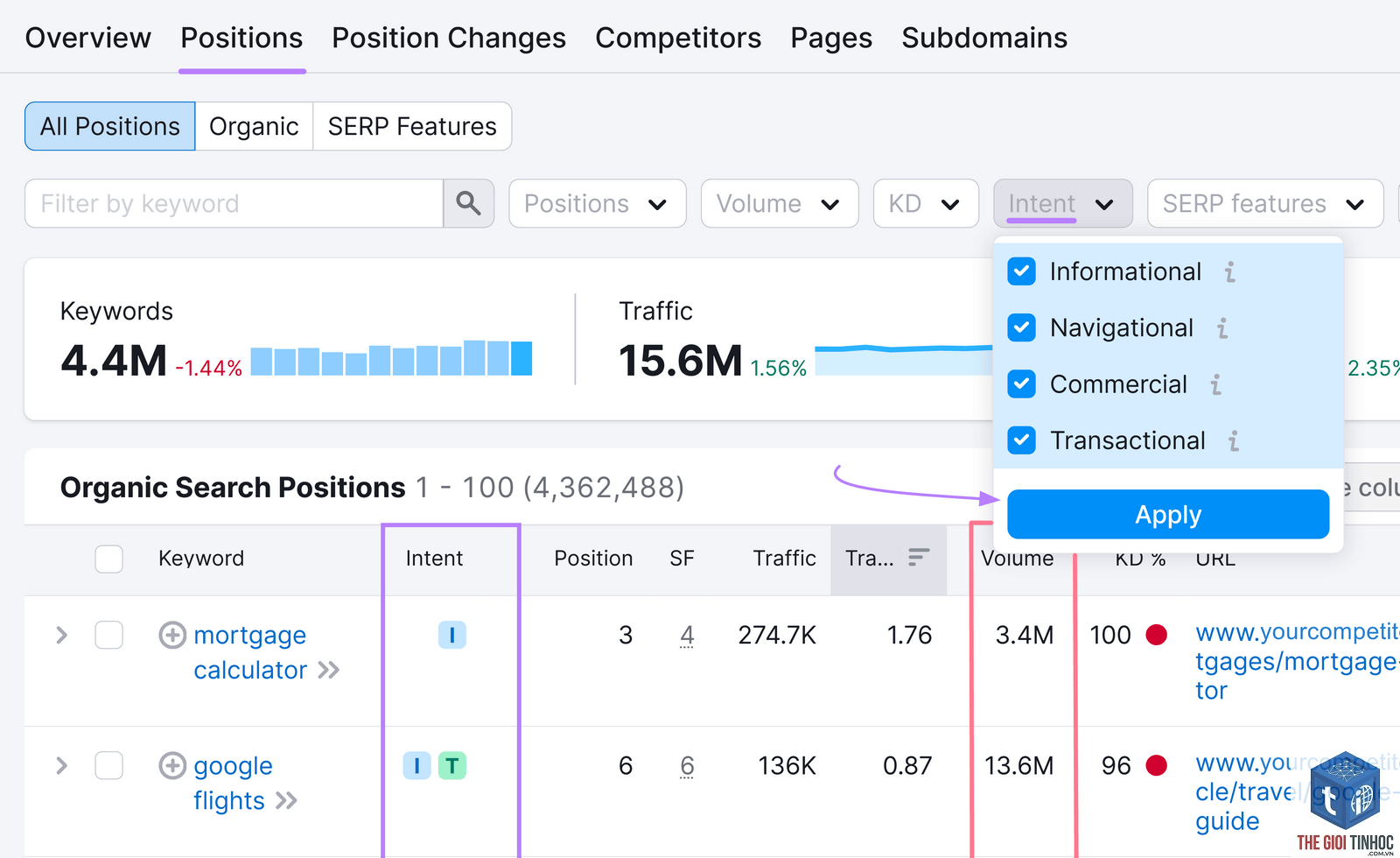Click the T intent badge in google flights row
1400x858 pixels.
click(x=451, y=766)
